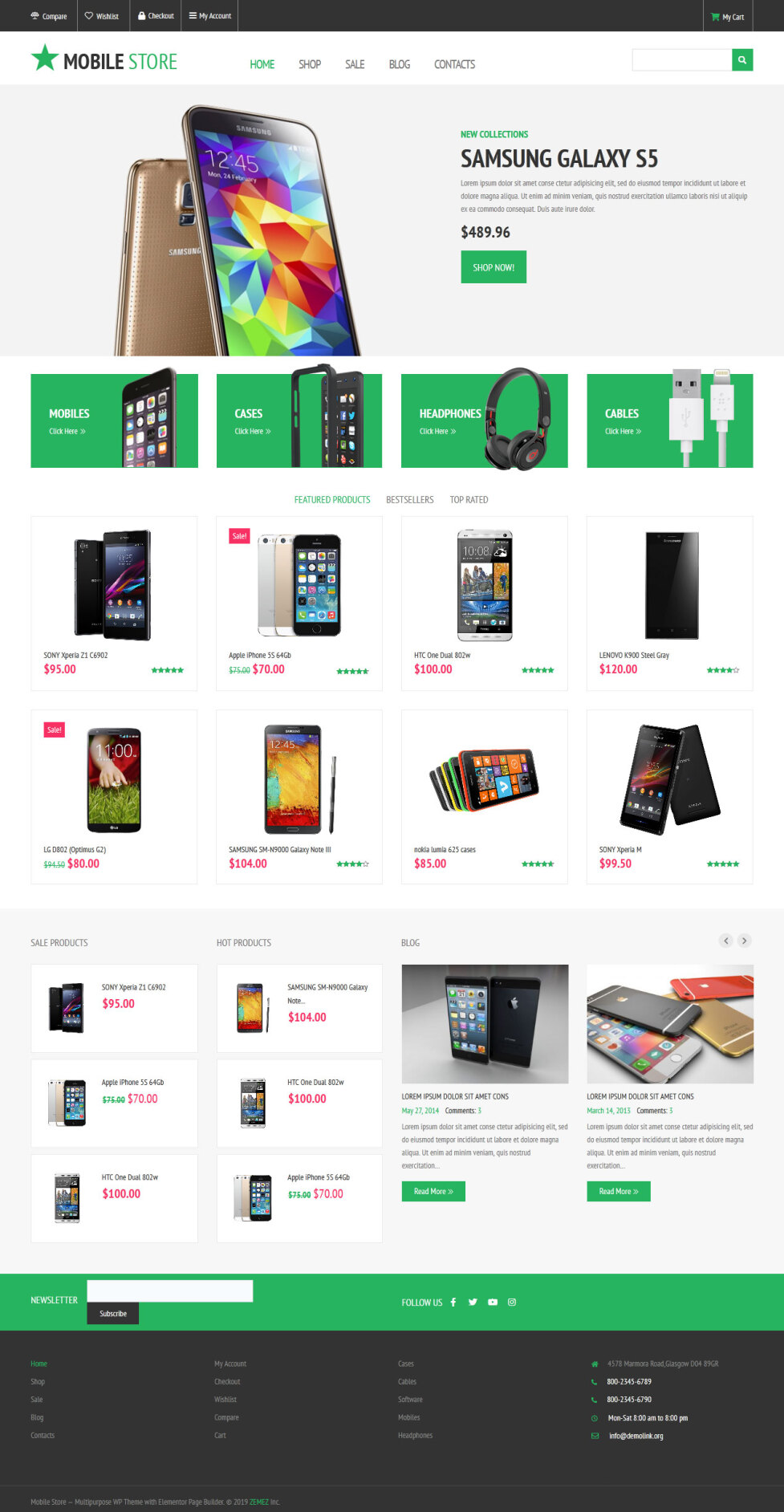Viewport: 784px width, 1512px height.
Task: Click the Facebook follow icon
Action: (453, 1302)
